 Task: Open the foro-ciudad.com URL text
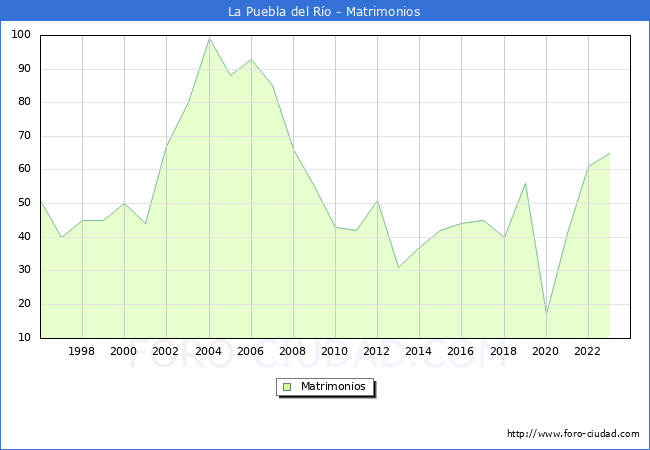point(573,434)
